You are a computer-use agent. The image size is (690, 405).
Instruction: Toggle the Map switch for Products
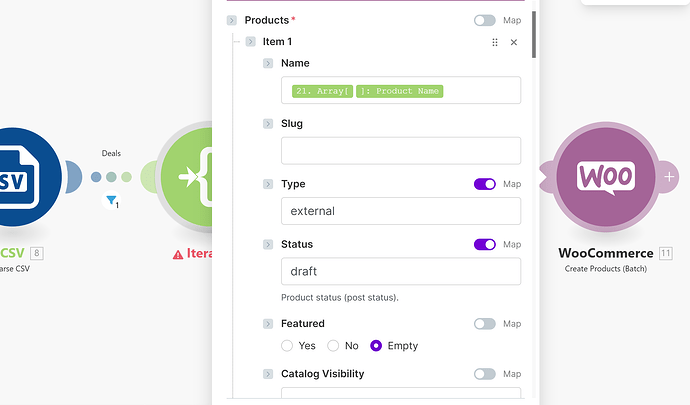point(484,20)
